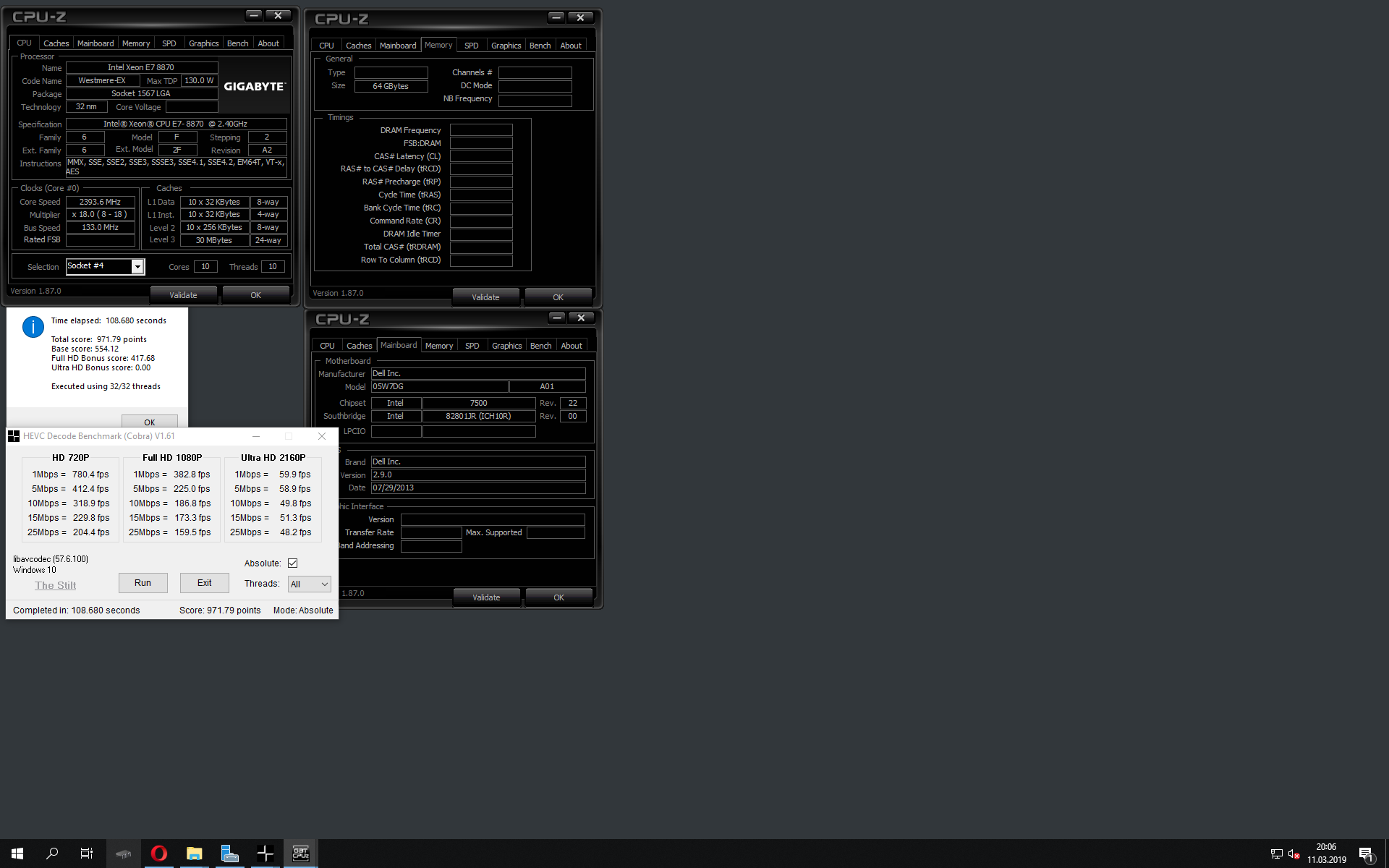Screen dimensions: 1389x868
Task: Open Graphics tab in the Mainboard window
Action: point(506,346)
